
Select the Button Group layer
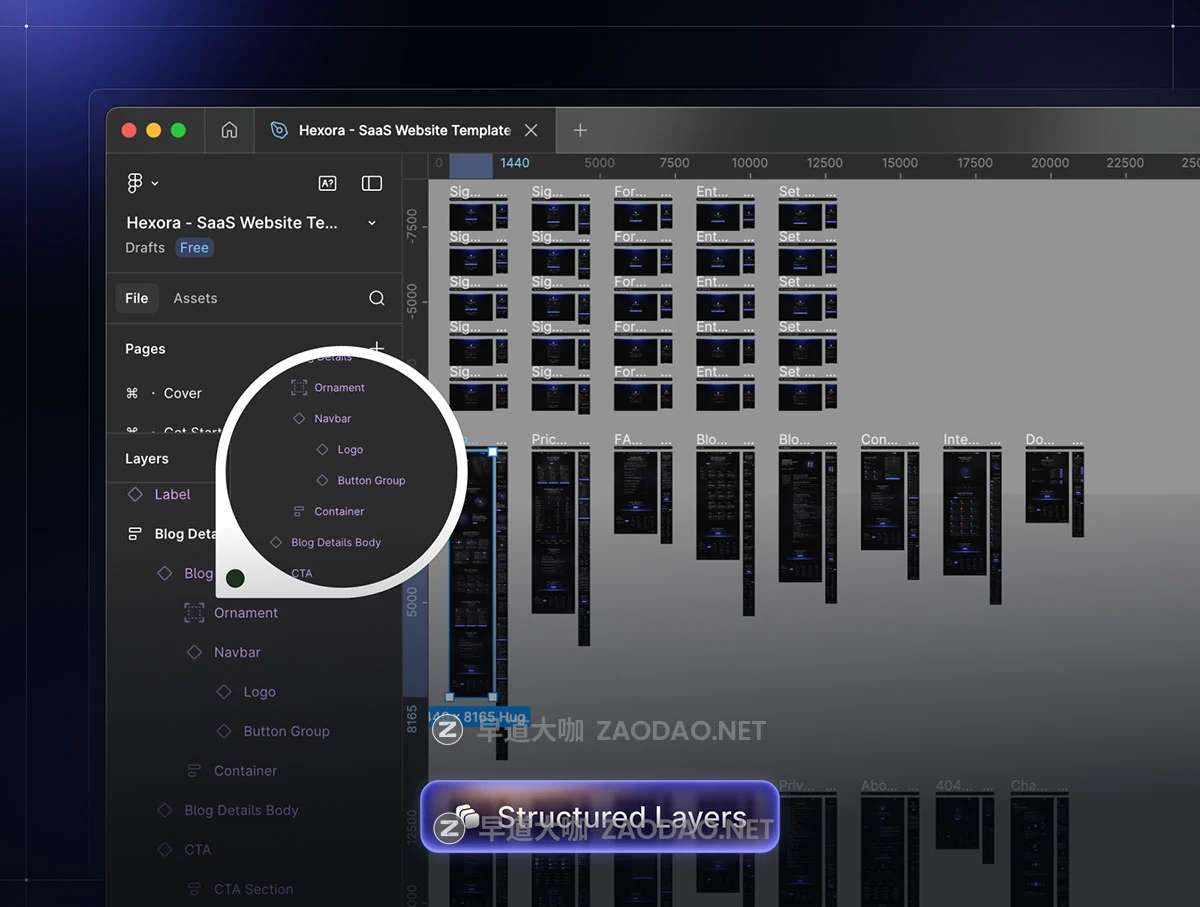(x=286, y=731)
